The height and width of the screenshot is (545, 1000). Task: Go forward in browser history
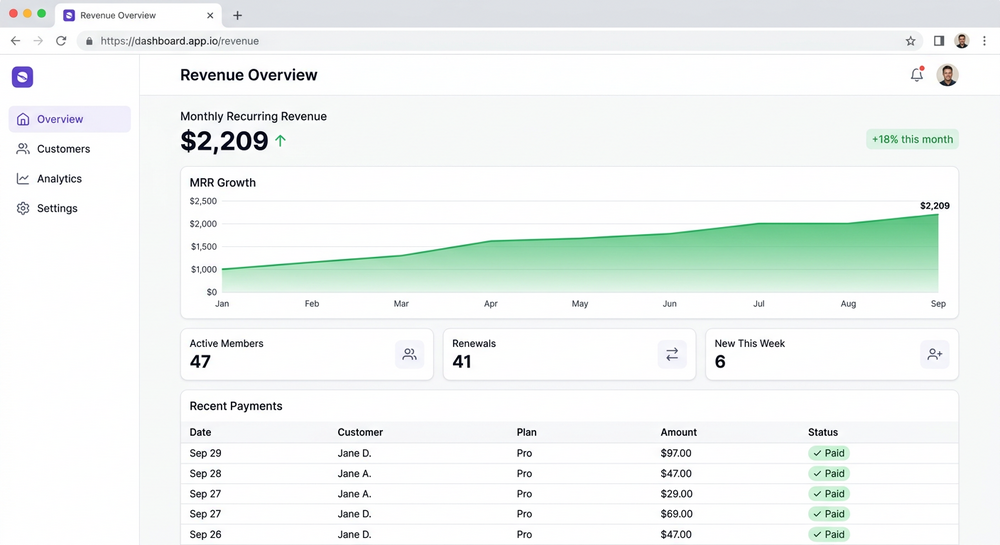click(x=38, y=41)
